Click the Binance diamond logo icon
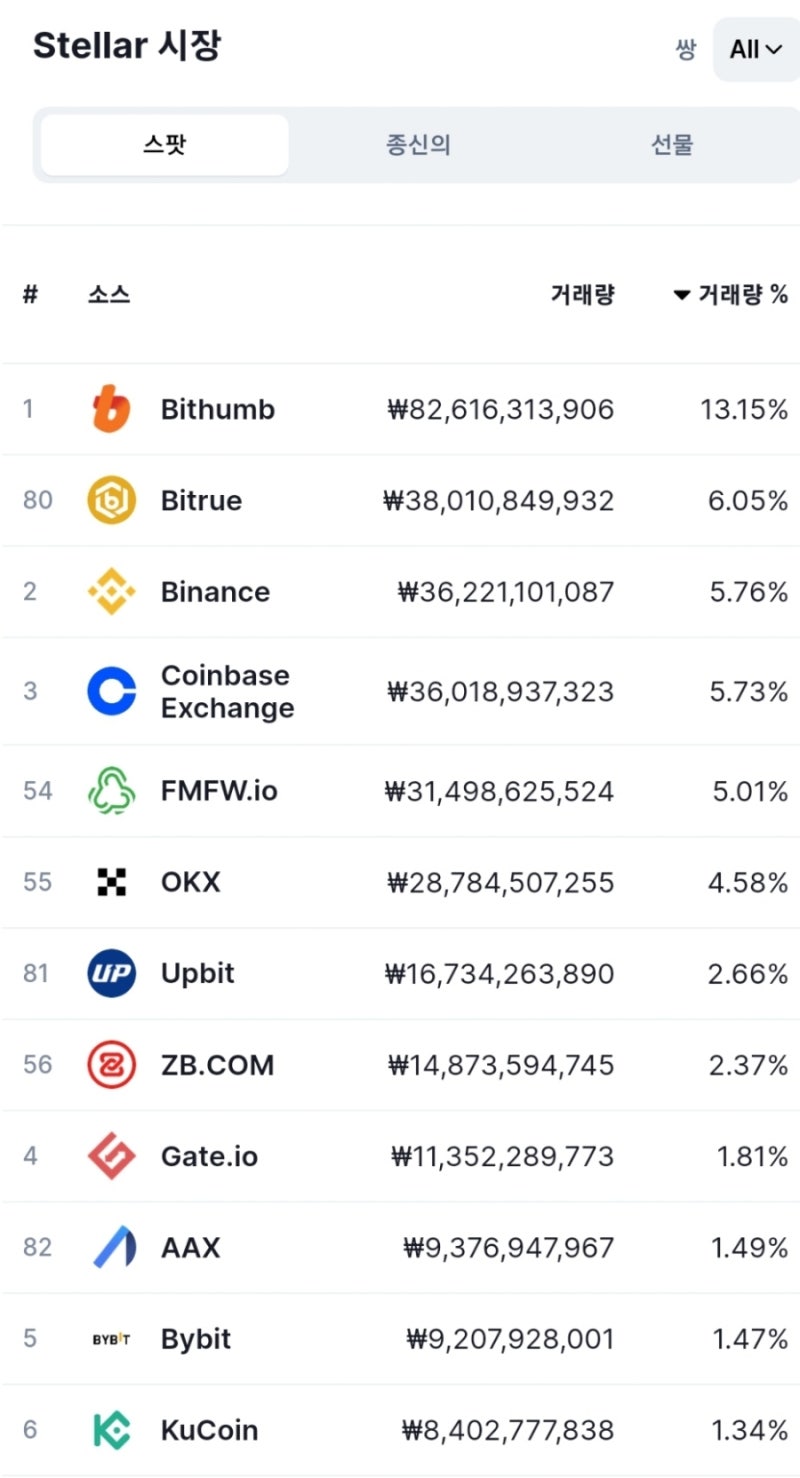800x1478 pixels. [x=111, y=591]
